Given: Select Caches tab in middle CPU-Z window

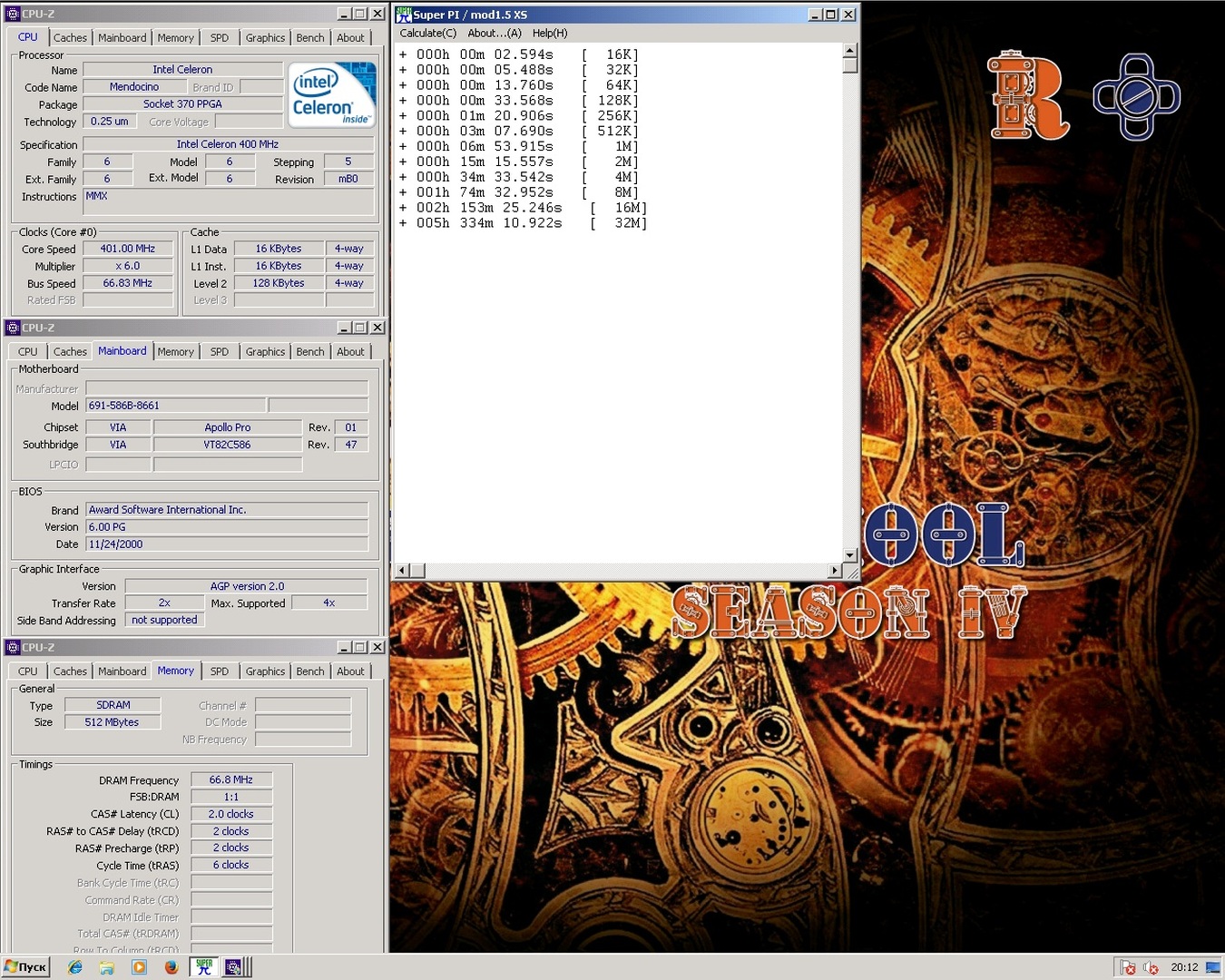Looking at the screenshot, I should click(x=70, y=352).
